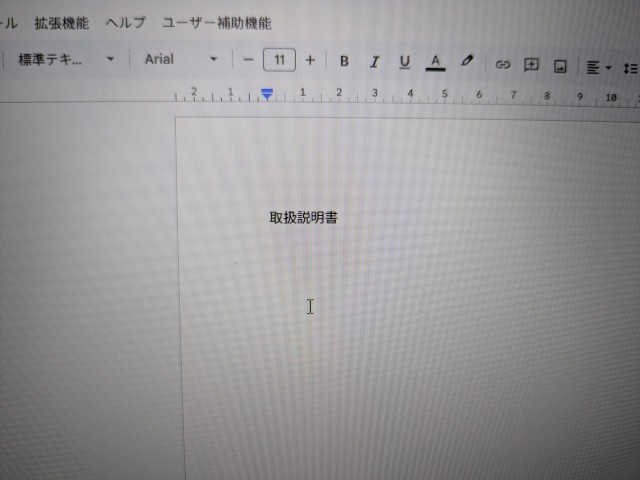Screen dimensions: 640x480
Task: Click the blue indent marker on the ruler
Action: 267,93
